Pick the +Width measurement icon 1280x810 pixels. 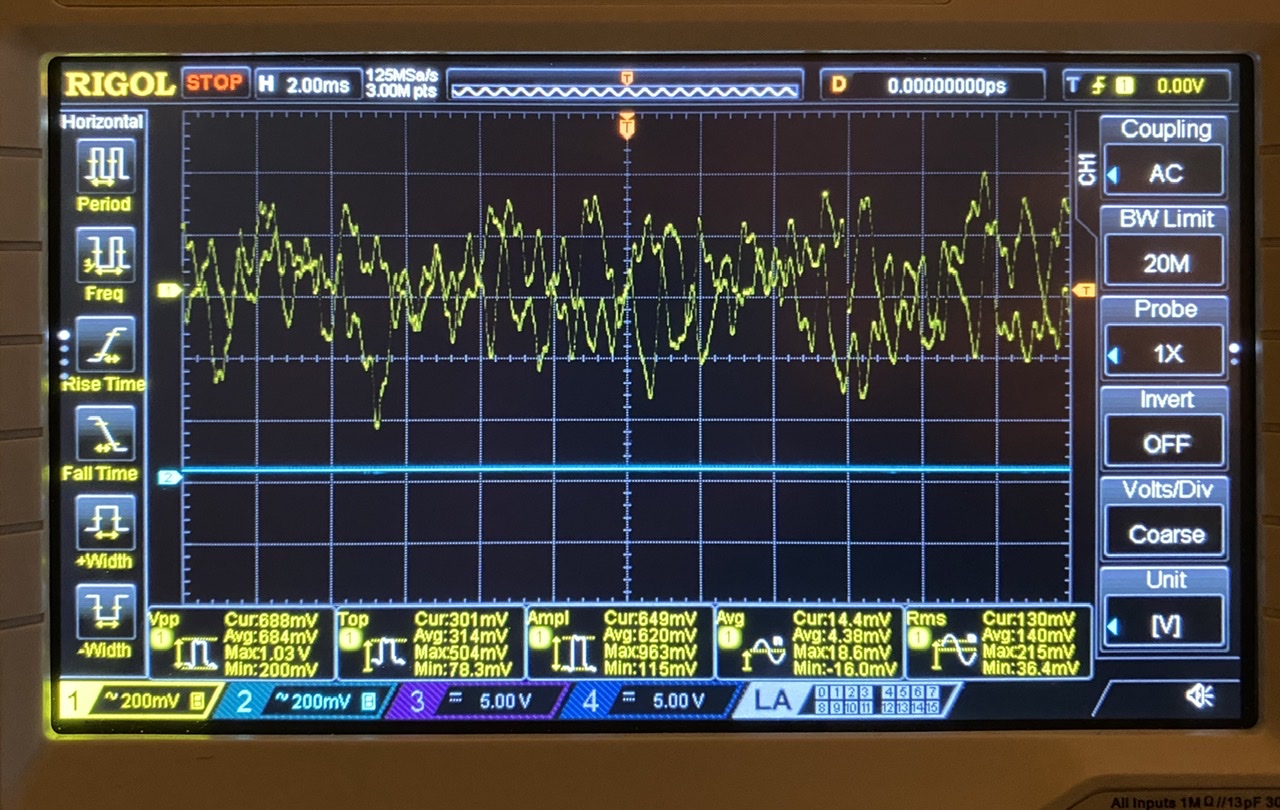click(105, 523)
